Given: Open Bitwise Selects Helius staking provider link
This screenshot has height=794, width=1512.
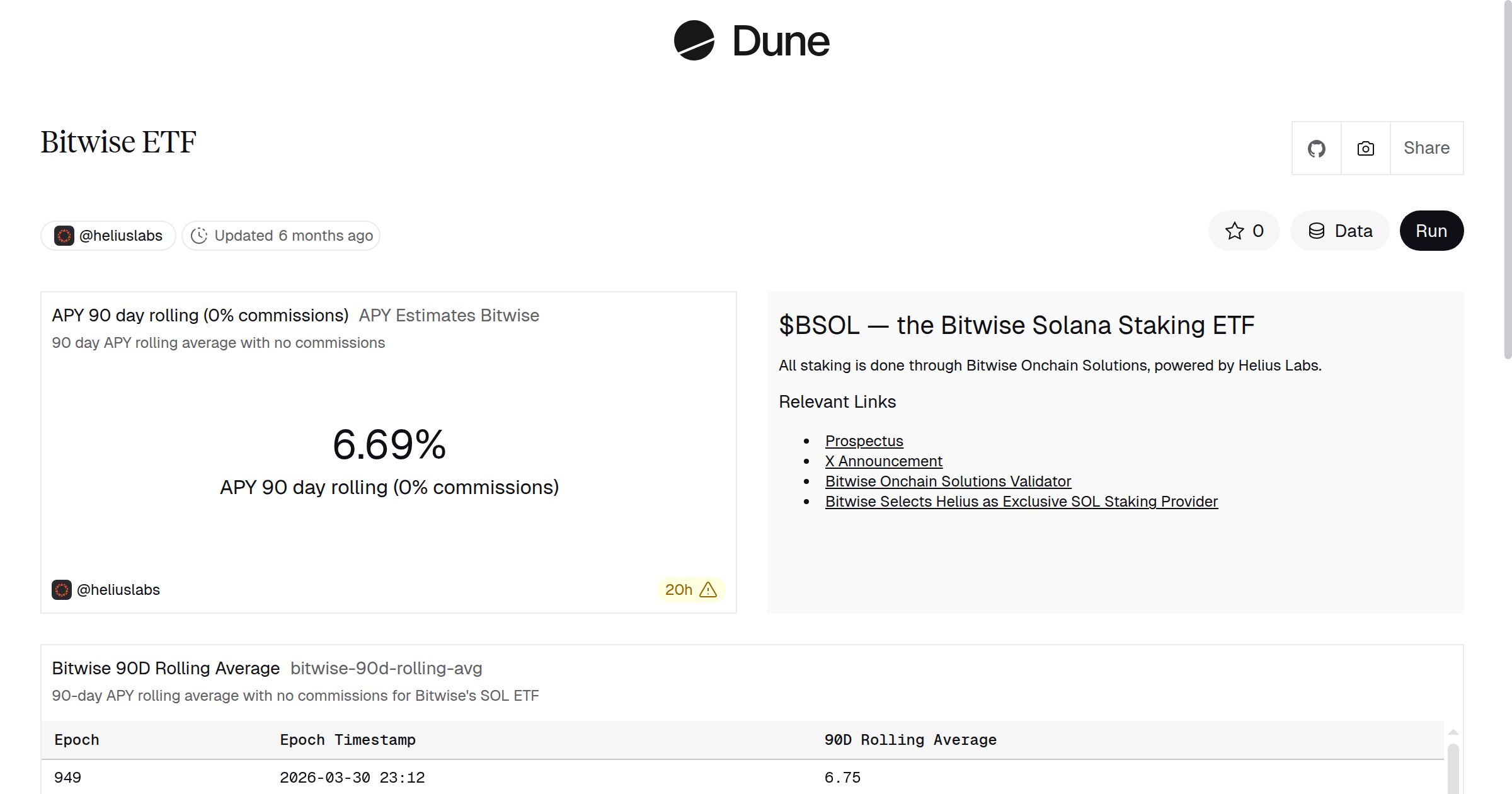Looking at the screenshot, I should (x=1021, y=502).
